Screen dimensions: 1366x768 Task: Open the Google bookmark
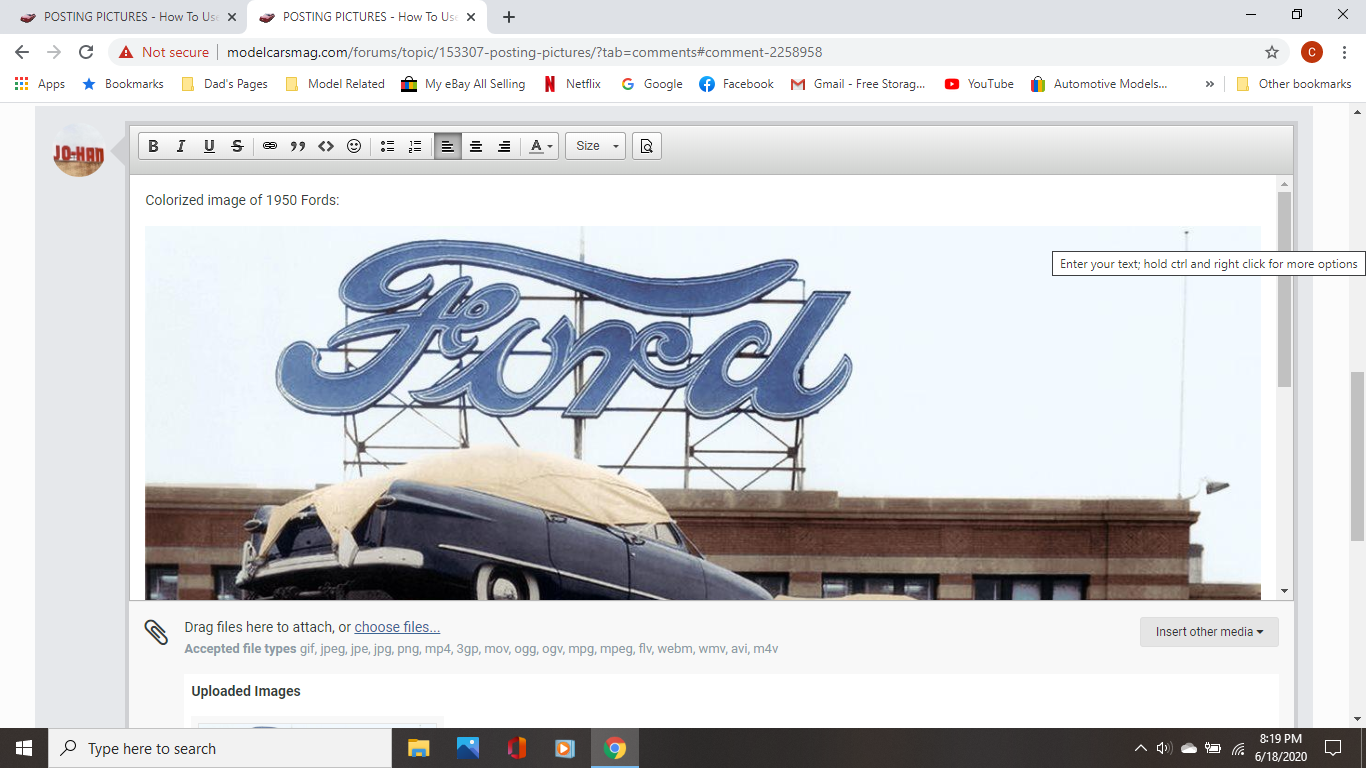coord(652,84)
